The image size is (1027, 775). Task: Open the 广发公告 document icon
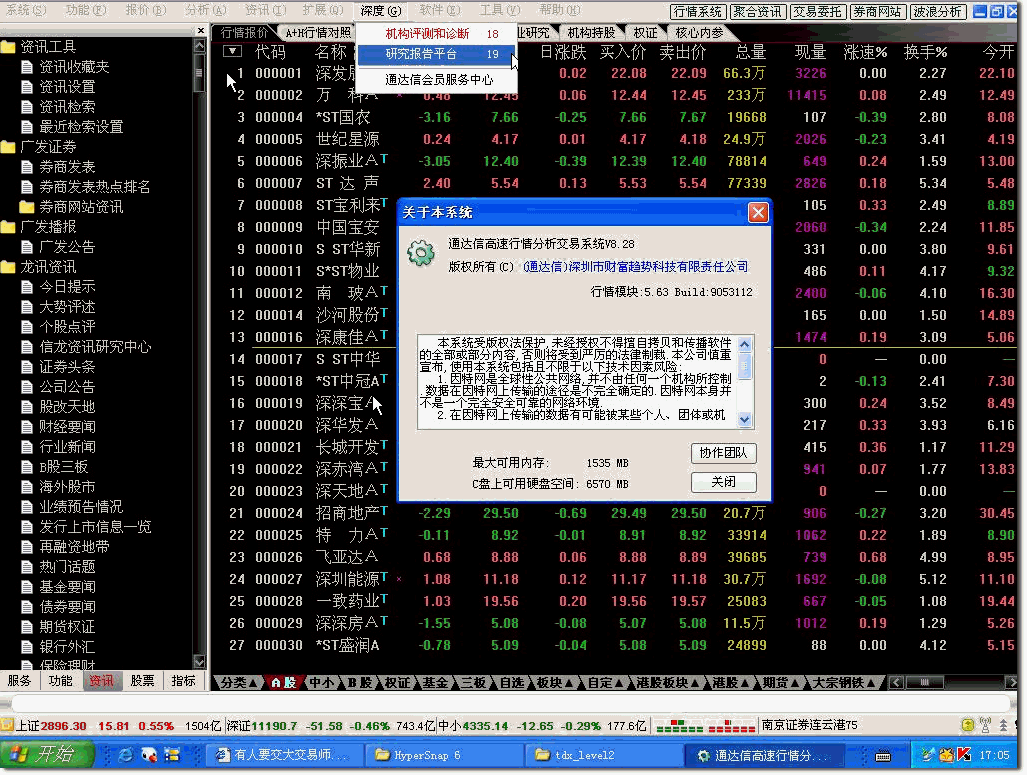(27, 247)
